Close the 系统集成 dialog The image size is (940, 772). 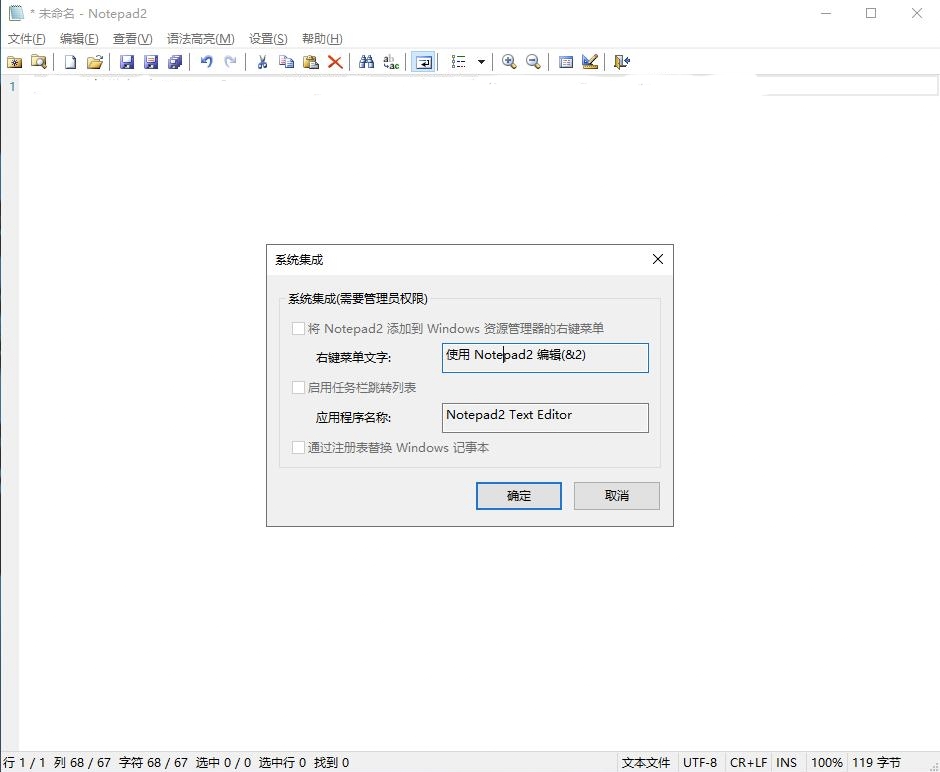[658, 259]
